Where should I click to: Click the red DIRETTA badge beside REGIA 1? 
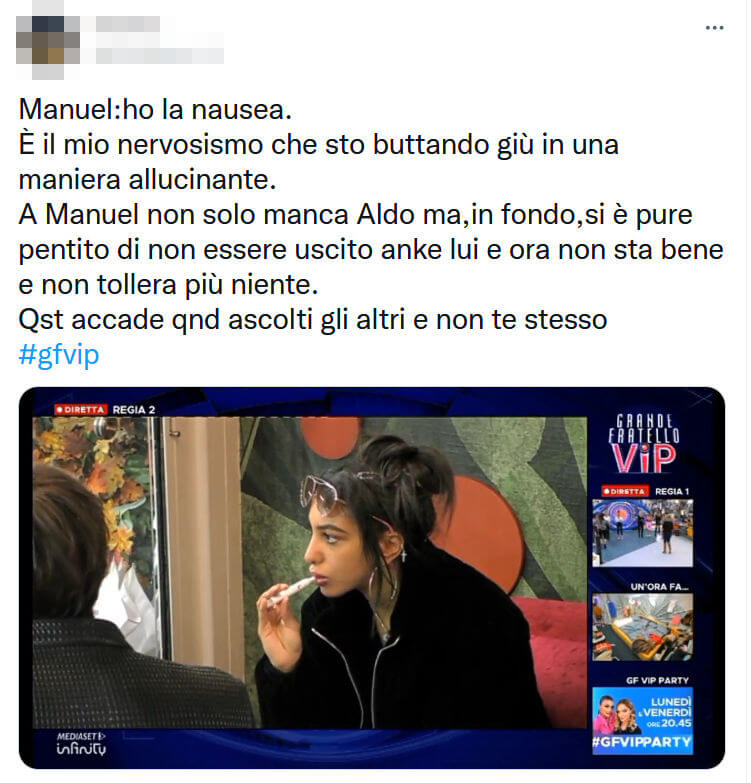point(624,491)
